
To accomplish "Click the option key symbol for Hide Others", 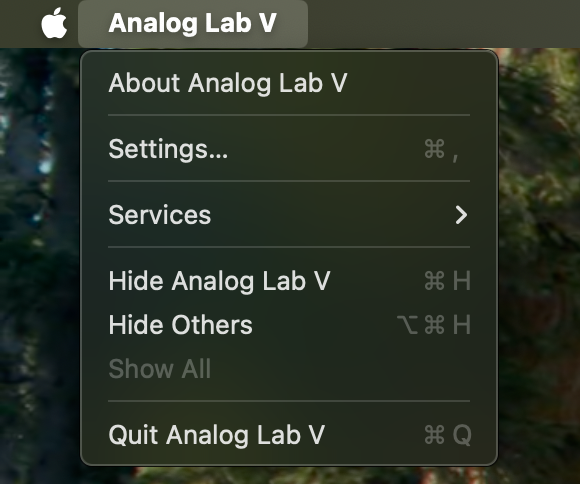I will [408, 325].
